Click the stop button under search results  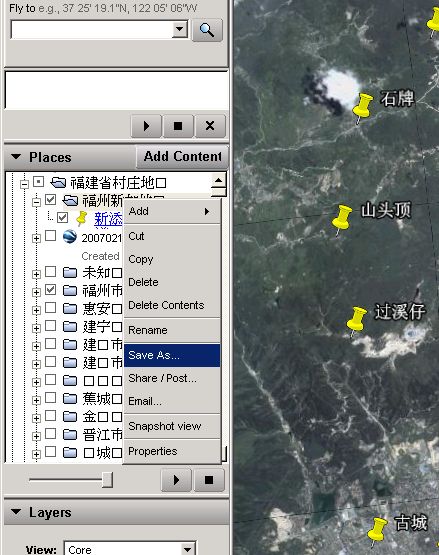click(x=178, y=126)
